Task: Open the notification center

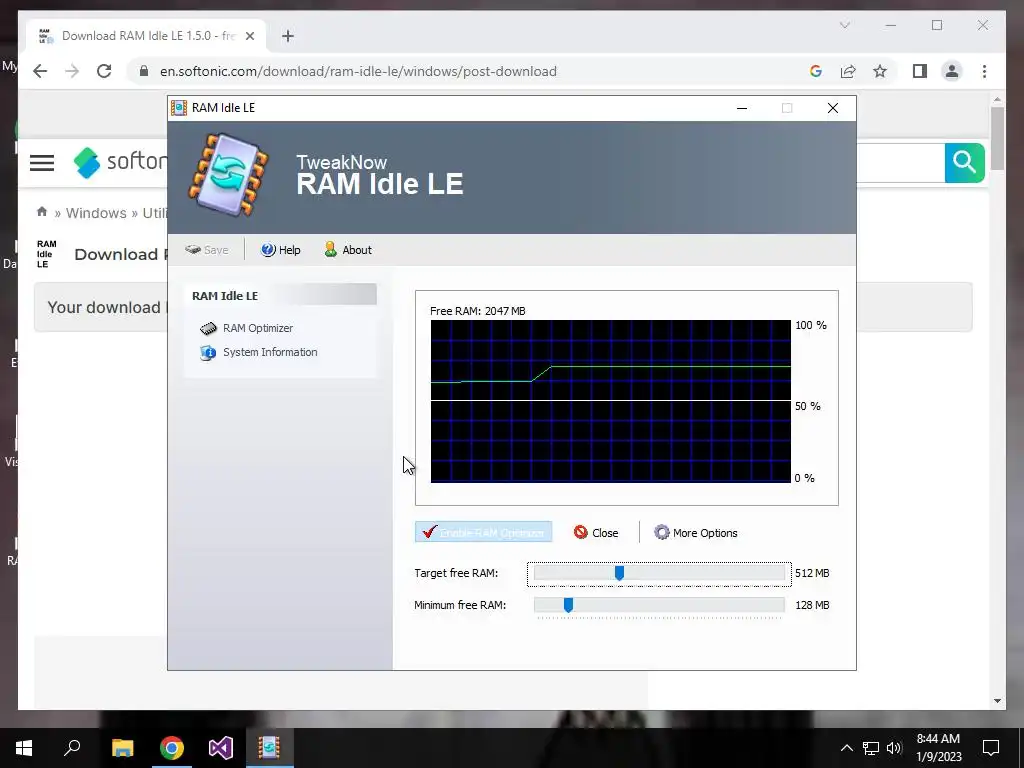Action: click(x=991, y=748)
